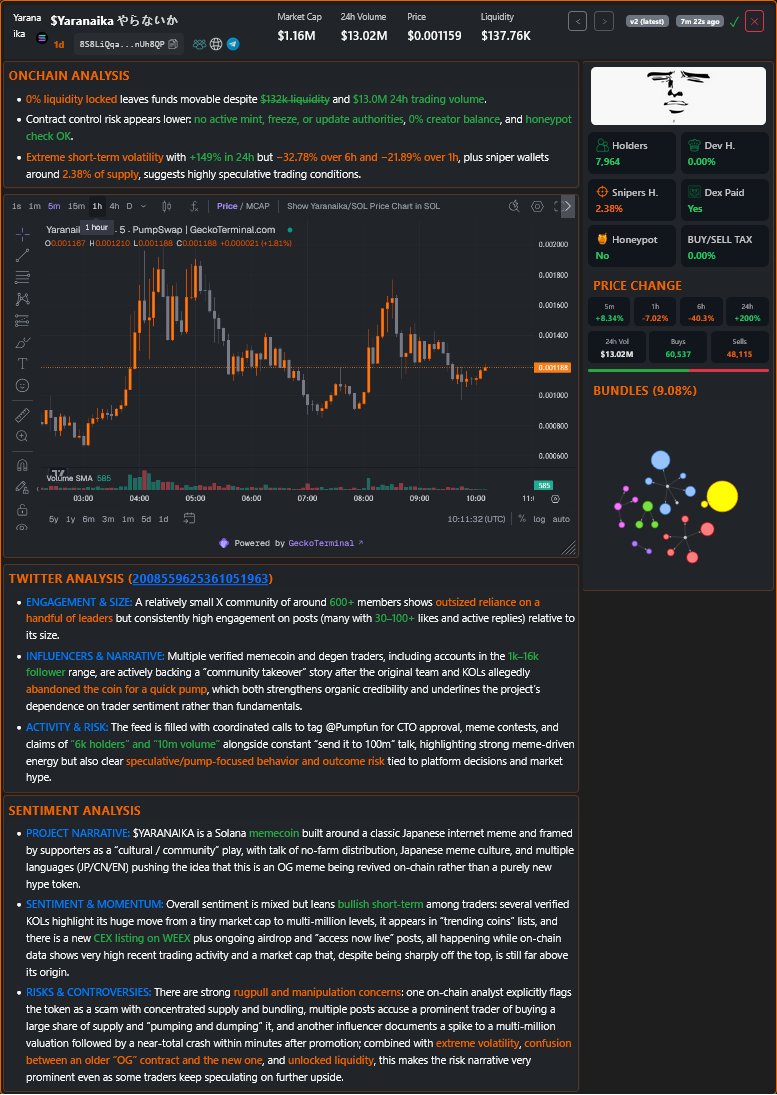The height and width of the screenshot is (1095, 777).
Task: Open the GeckoTerminal link below chart
Action: (x=326, y=543)
